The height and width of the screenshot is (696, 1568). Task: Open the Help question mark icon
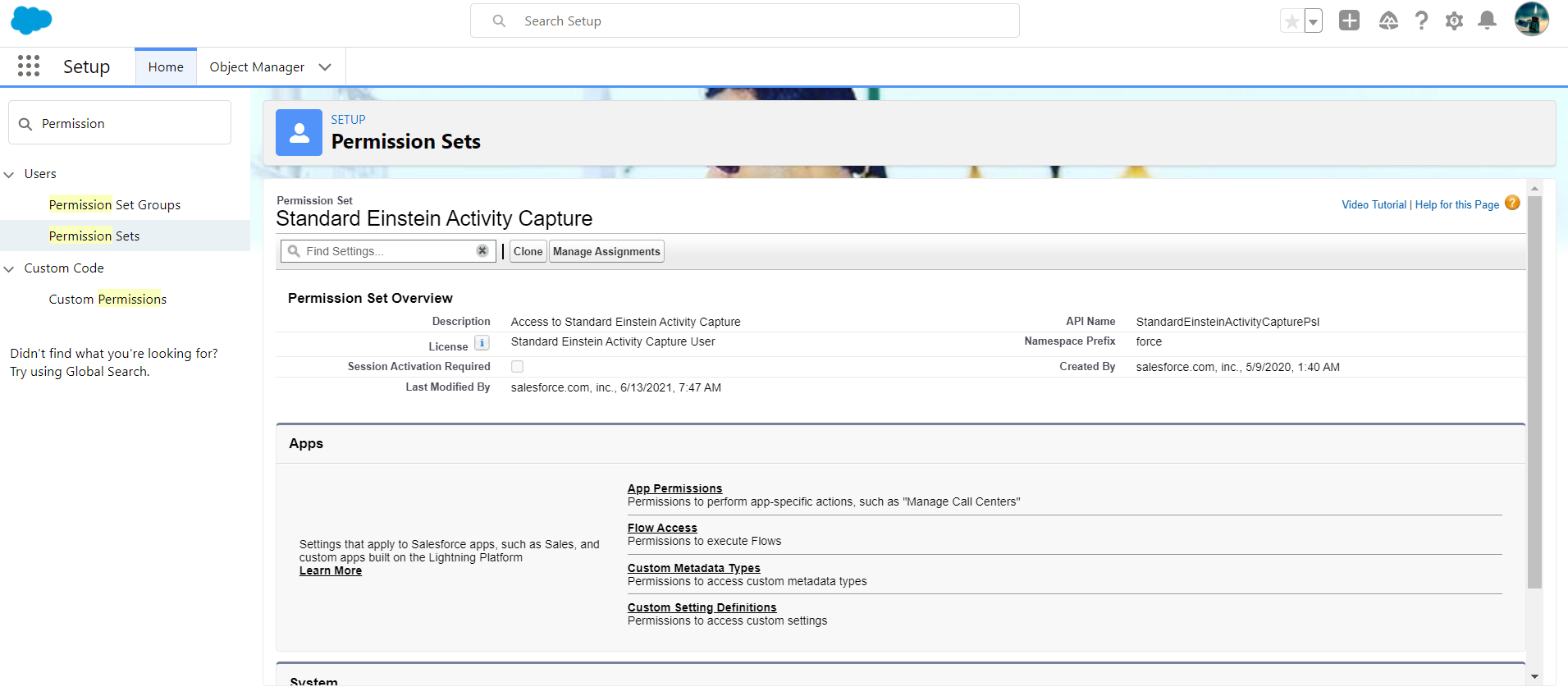pyautogui.click(x=1421, y=21)
